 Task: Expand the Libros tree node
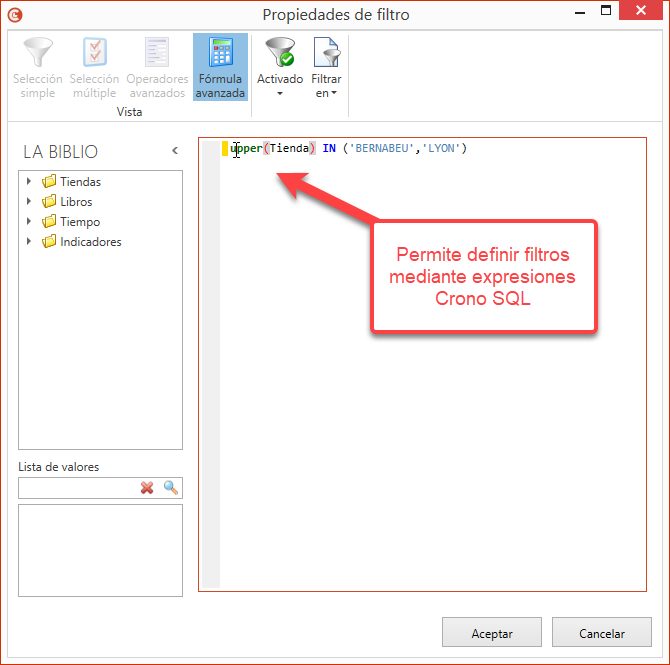coord(30,202)
